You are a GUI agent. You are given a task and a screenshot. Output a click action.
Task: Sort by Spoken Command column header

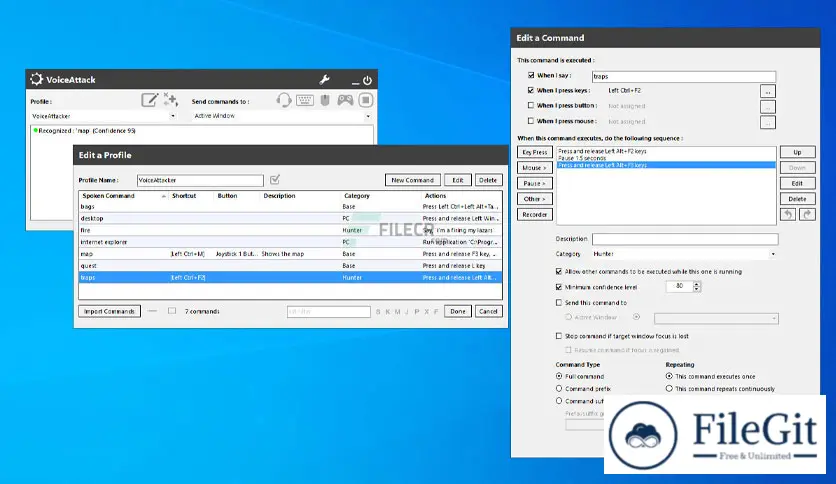(123, 196)
